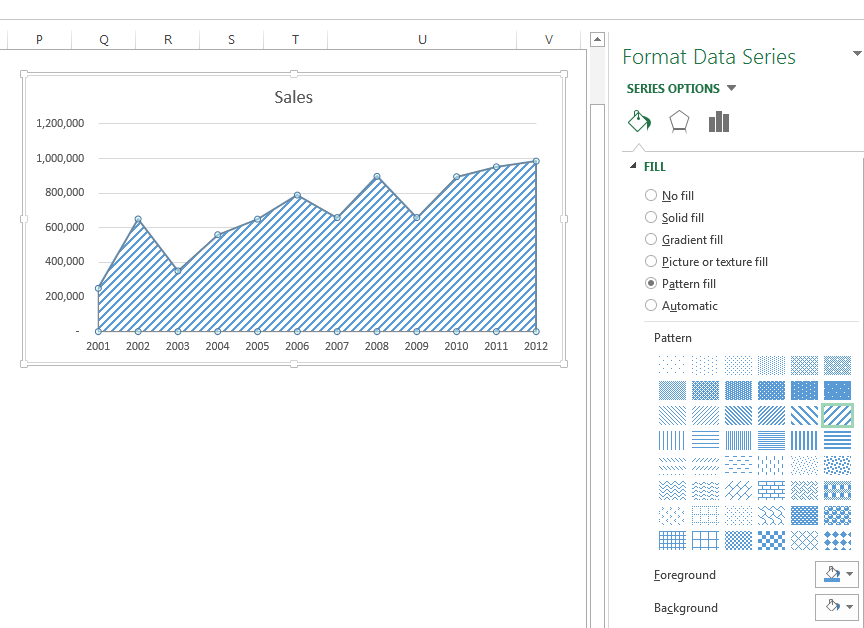This screenshot has width=864, height=628.
Task: Enable the No fill option
Action: coord(651,195)
